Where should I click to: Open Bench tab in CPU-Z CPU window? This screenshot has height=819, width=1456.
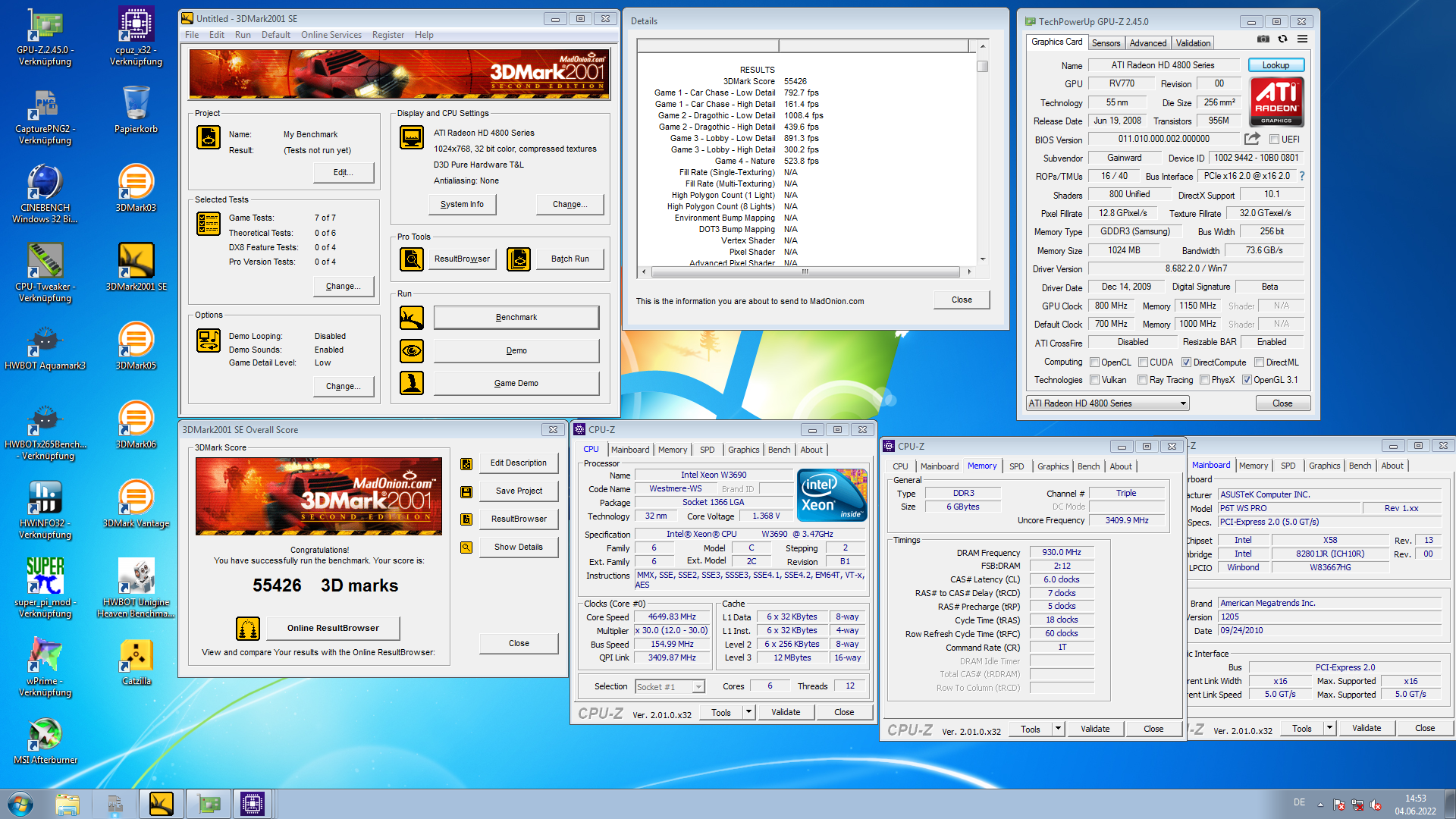coord(779,450)
